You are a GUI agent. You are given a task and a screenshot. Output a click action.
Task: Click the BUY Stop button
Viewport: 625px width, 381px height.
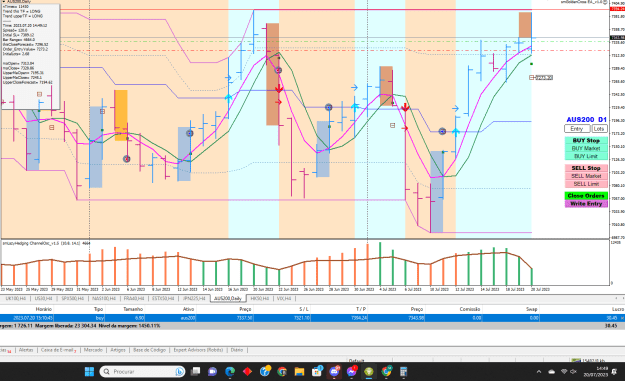click(x=586, y=140)
